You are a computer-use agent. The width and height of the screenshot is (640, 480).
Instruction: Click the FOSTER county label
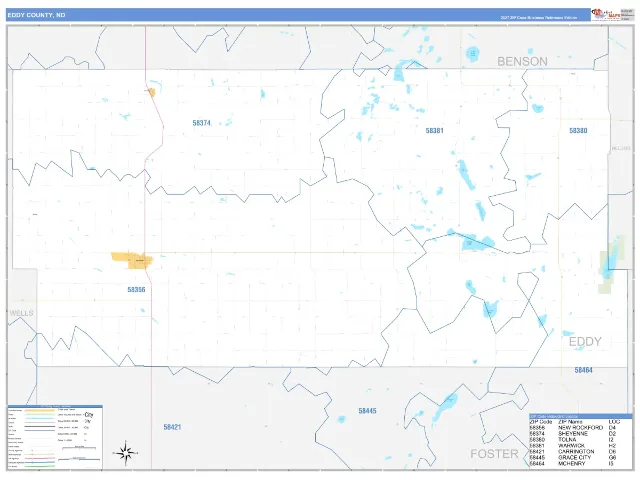pos(494,454)
